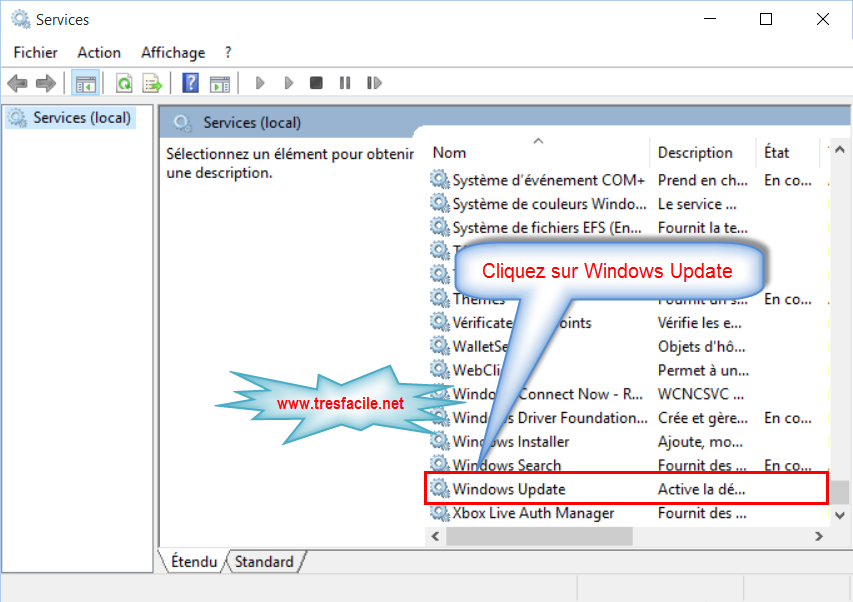Select Services (local) in the left tree
The image size is (853, 602).
point(82,118)
